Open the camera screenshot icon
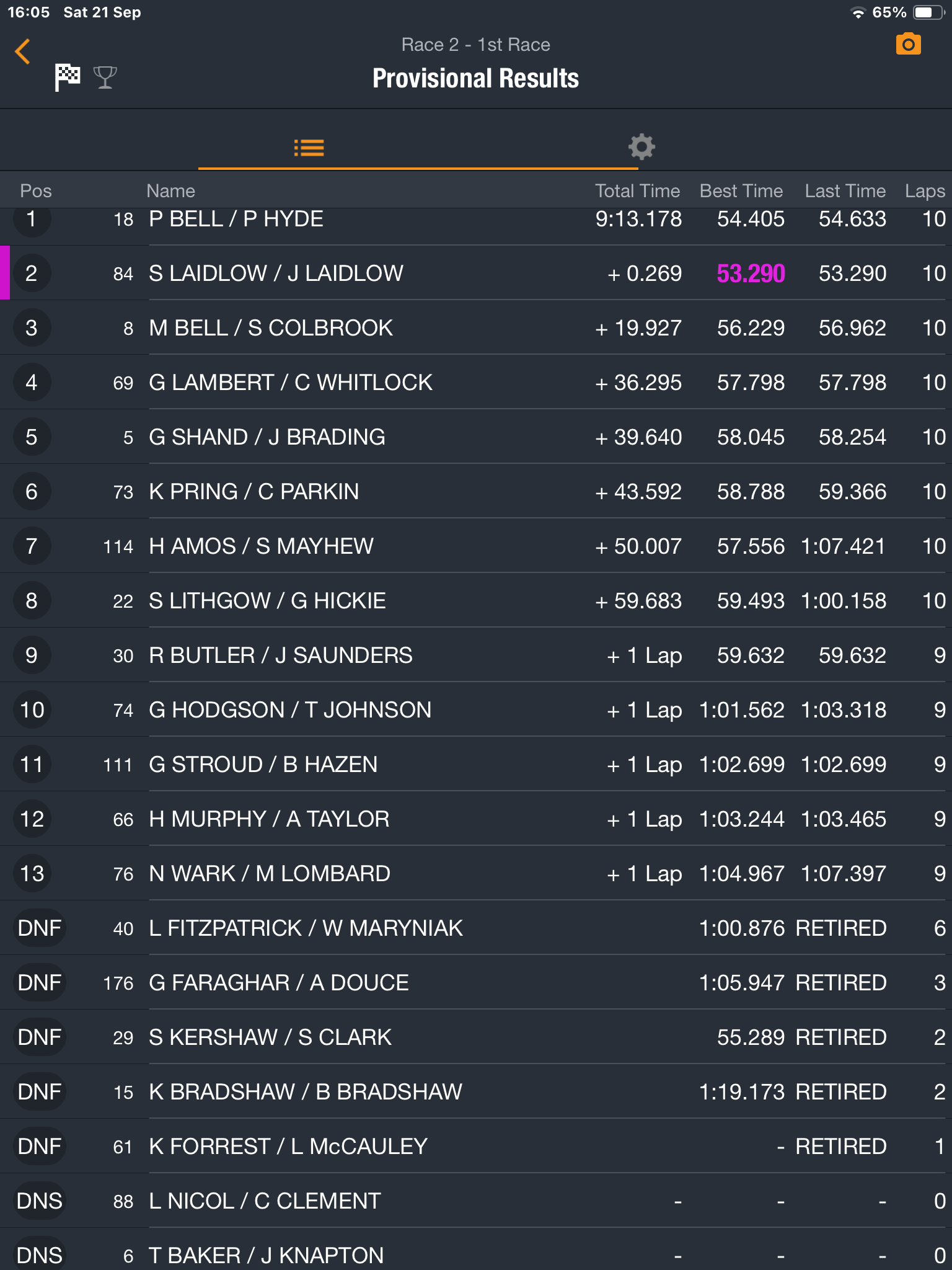The width and height of the screenshot is (952, 1270). click(908, 45)
